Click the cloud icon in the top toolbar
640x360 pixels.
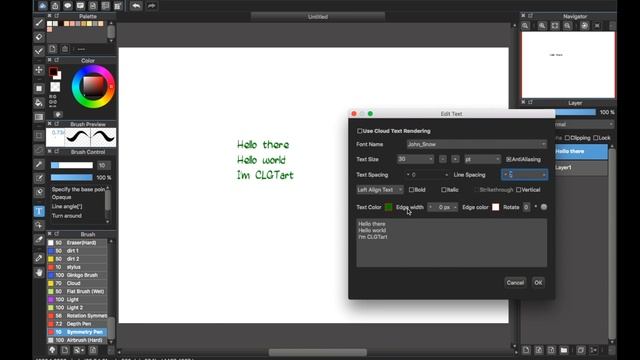[42, 6]
